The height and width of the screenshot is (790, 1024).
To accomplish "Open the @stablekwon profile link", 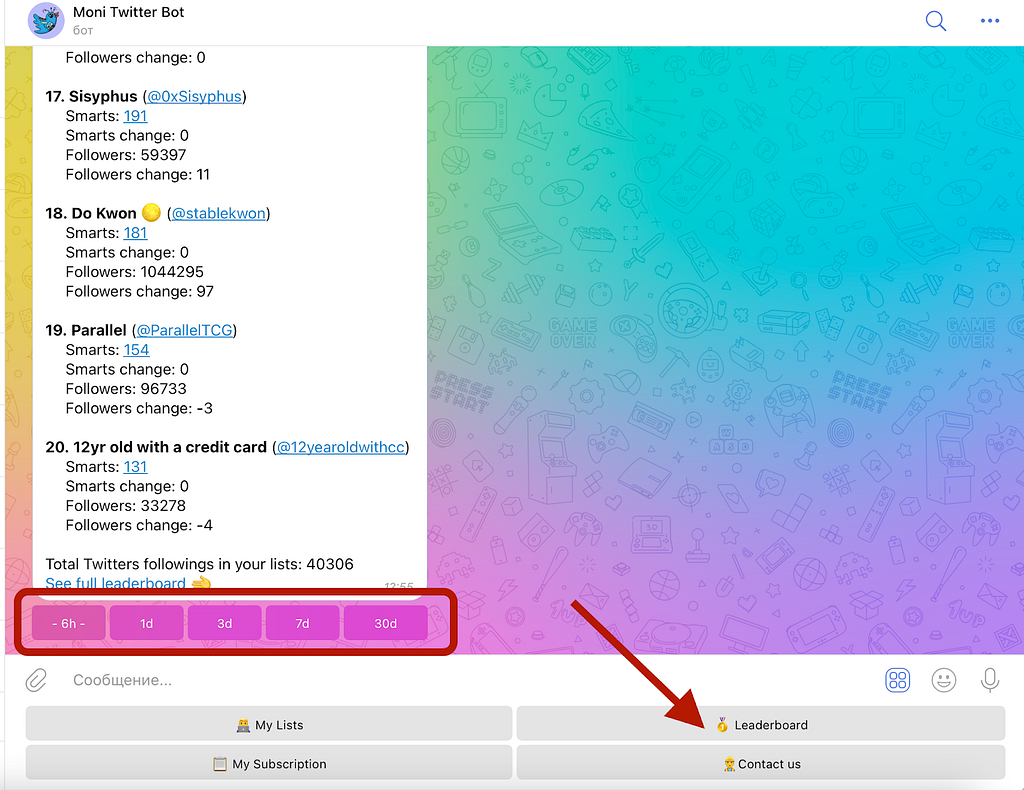I will [219, 213].
